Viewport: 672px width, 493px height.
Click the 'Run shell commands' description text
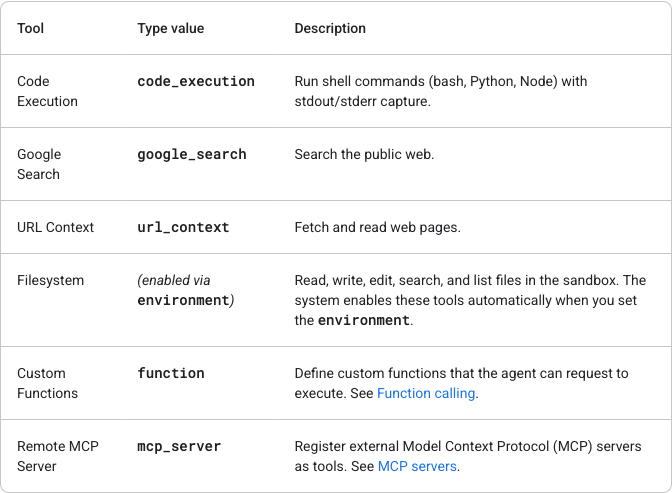441,91
